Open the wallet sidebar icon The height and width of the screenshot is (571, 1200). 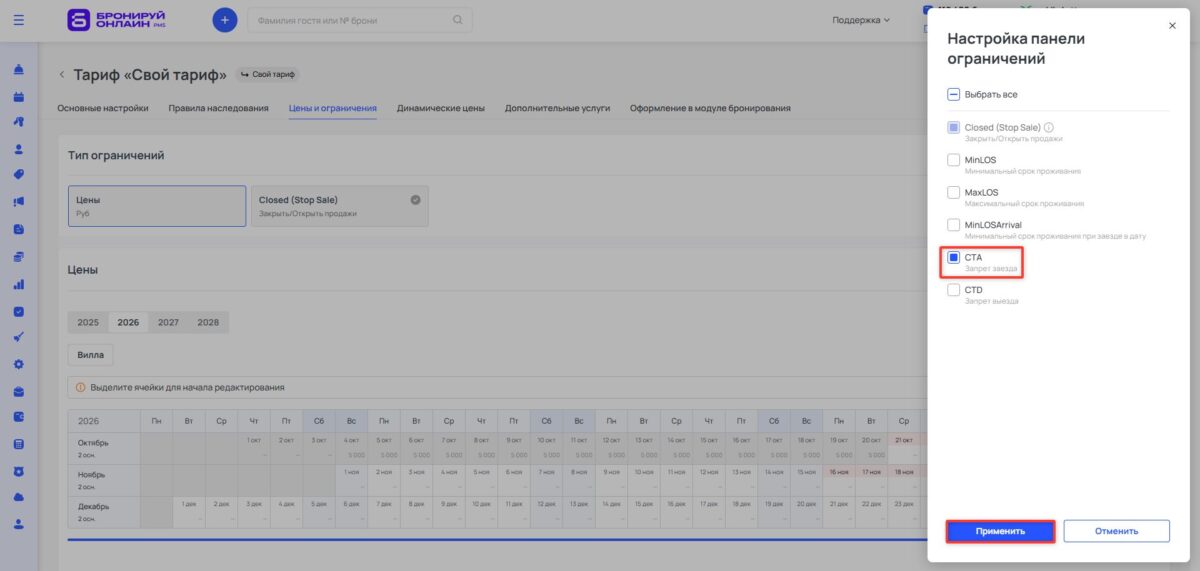(19, 416)
